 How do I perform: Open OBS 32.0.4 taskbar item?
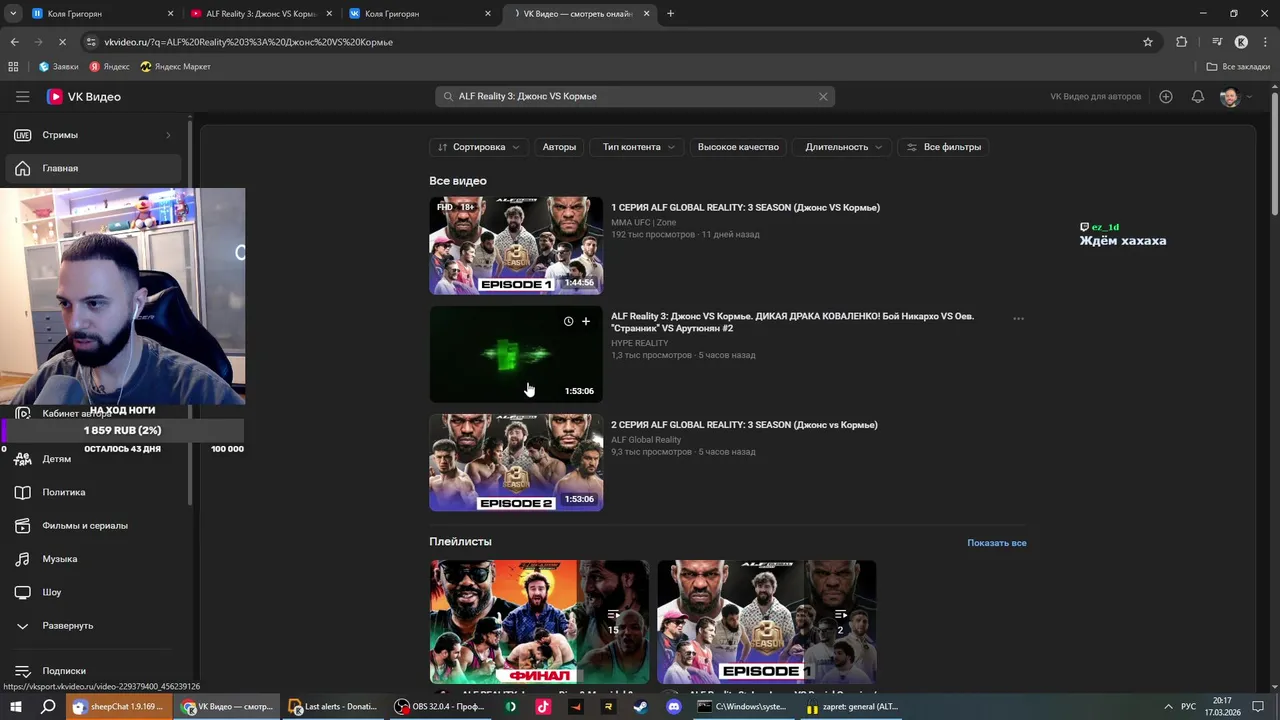[440, 707]
